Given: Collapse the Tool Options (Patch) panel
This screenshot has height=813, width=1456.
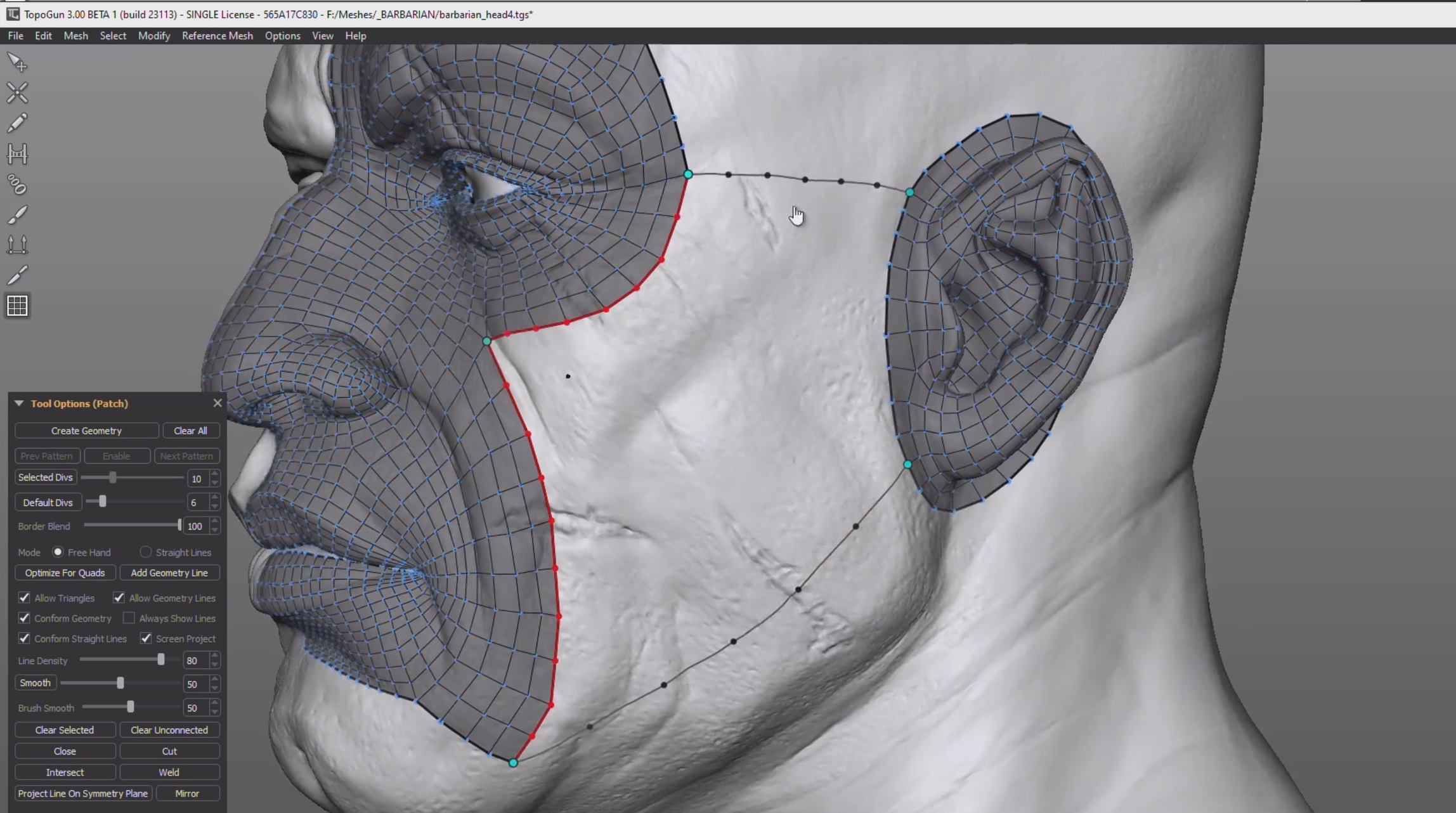Looking at the screenshot, I should click(19, 403).
